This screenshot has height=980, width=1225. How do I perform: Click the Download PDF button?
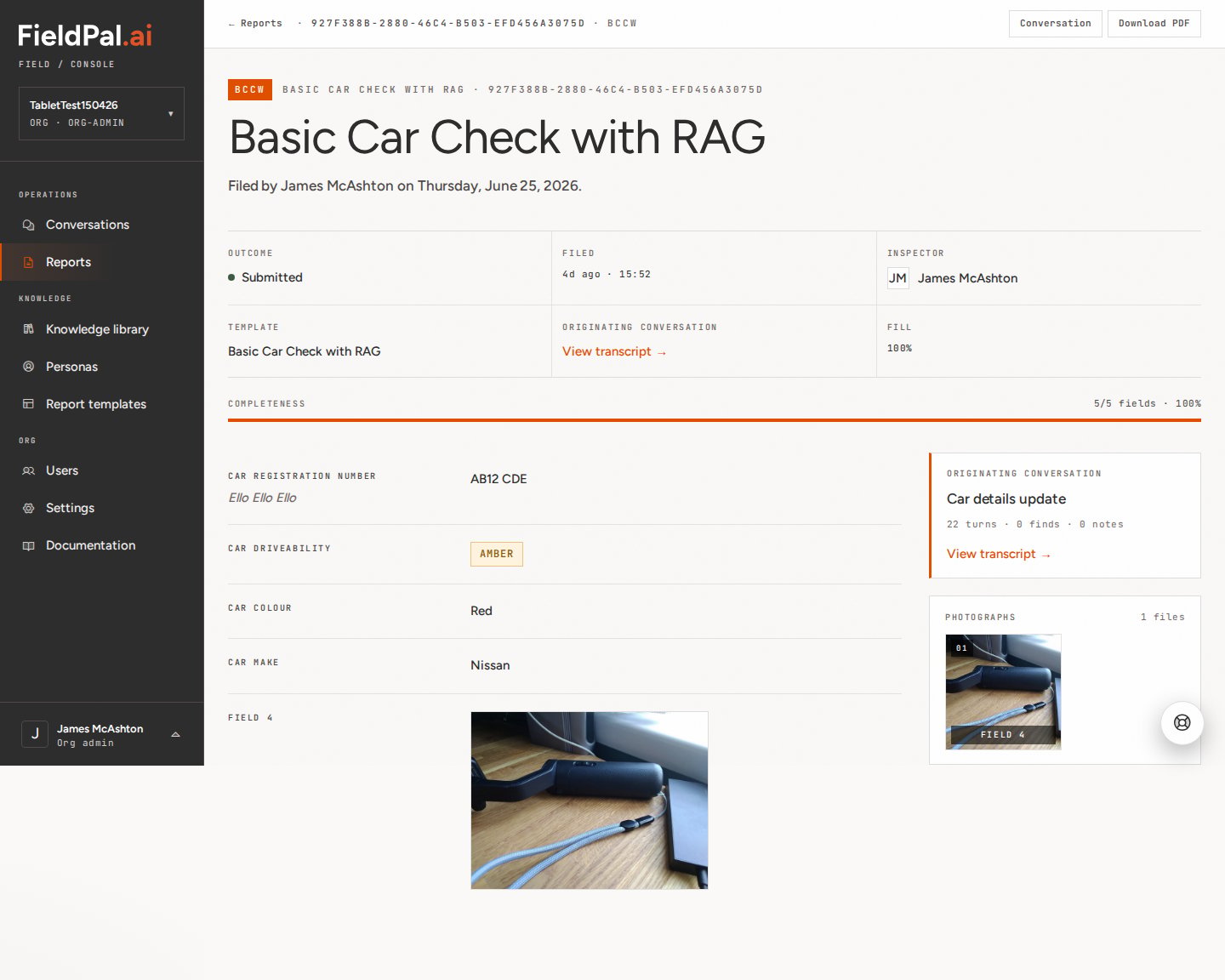(x=1154, y=24)
